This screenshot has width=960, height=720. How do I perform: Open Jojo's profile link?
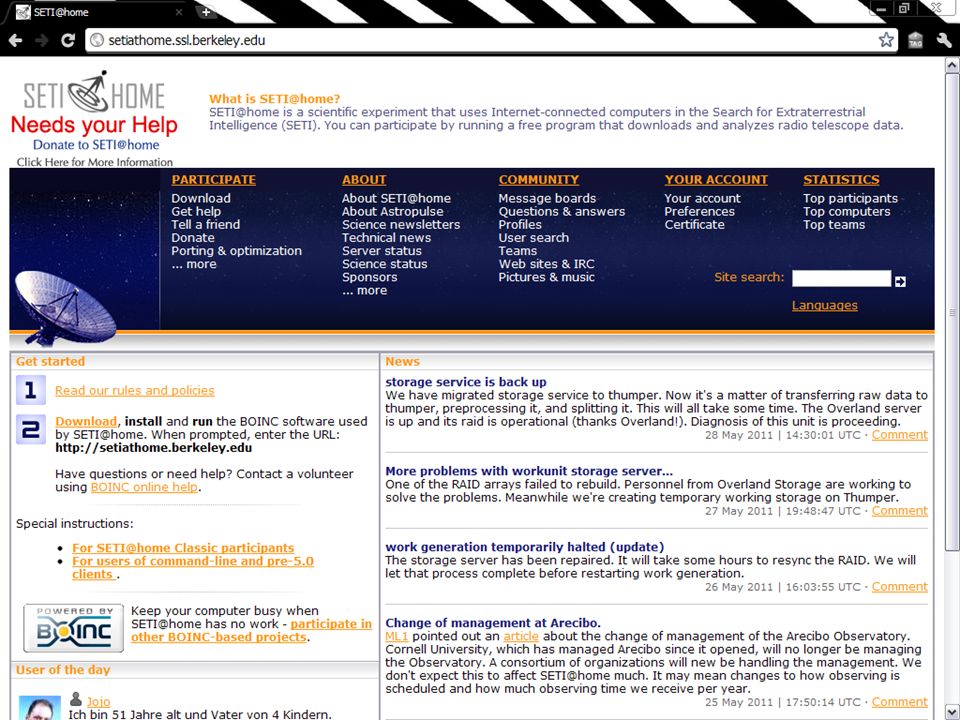tap(99, 702)
